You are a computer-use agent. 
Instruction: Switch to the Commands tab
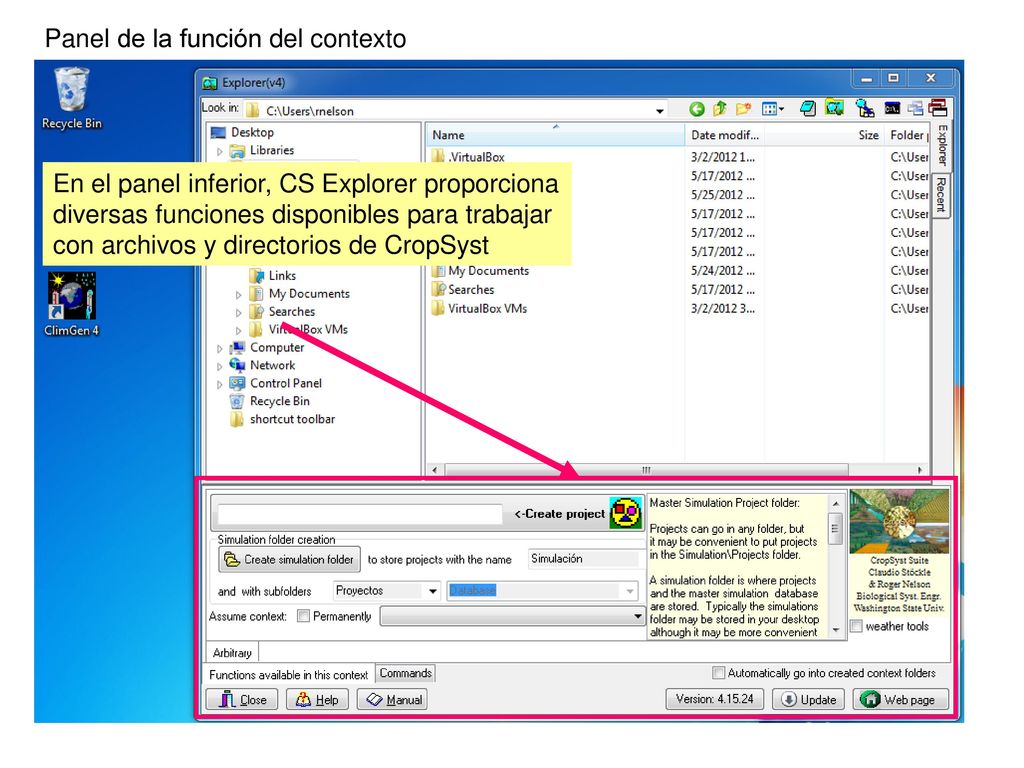[406, 673]
